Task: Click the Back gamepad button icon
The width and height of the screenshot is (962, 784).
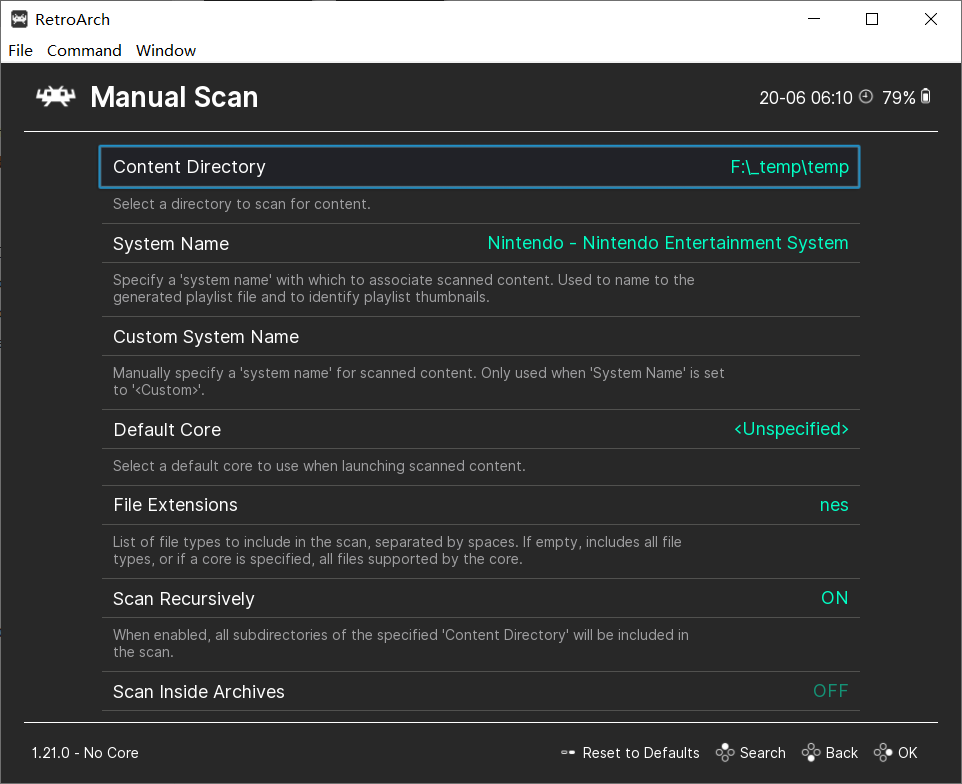Action: point(810,753)
